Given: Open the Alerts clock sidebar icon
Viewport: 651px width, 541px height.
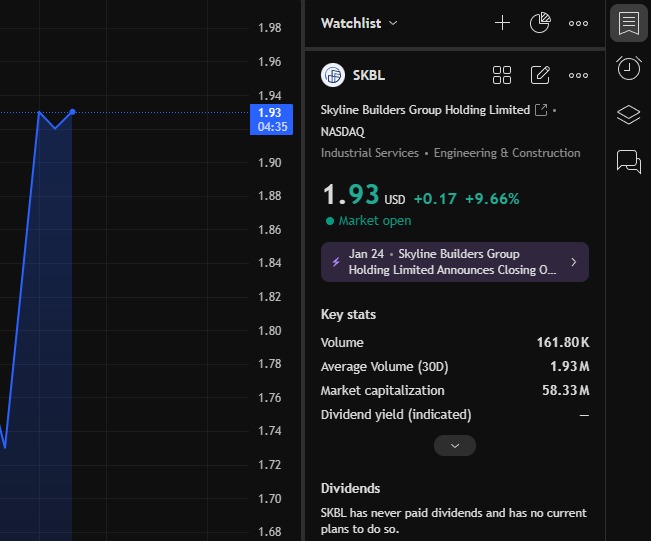Looking at the screenshot, I should 629,68.
